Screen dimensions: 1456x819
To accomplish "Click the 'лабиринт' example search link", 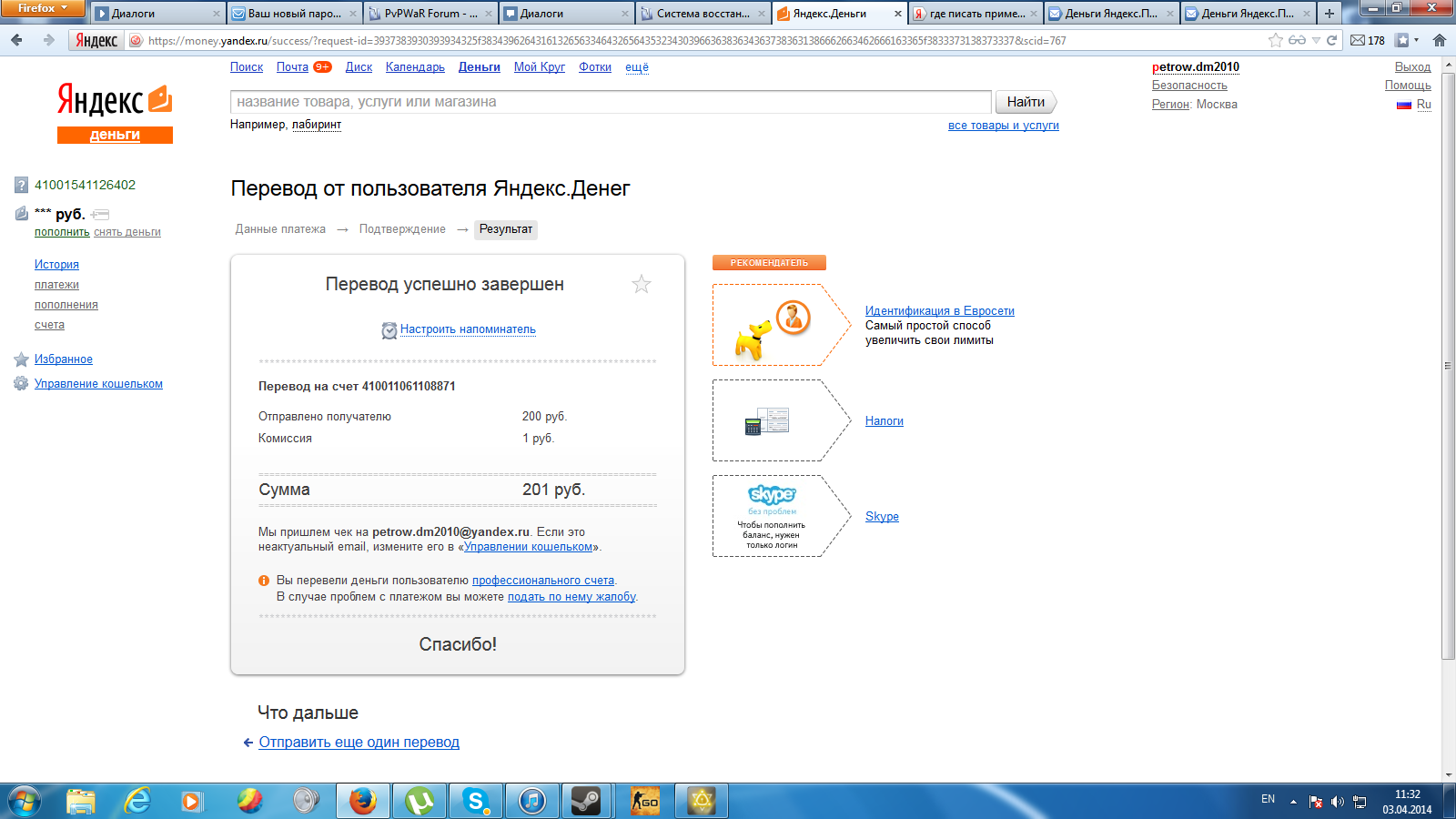I will coord(317,125).
